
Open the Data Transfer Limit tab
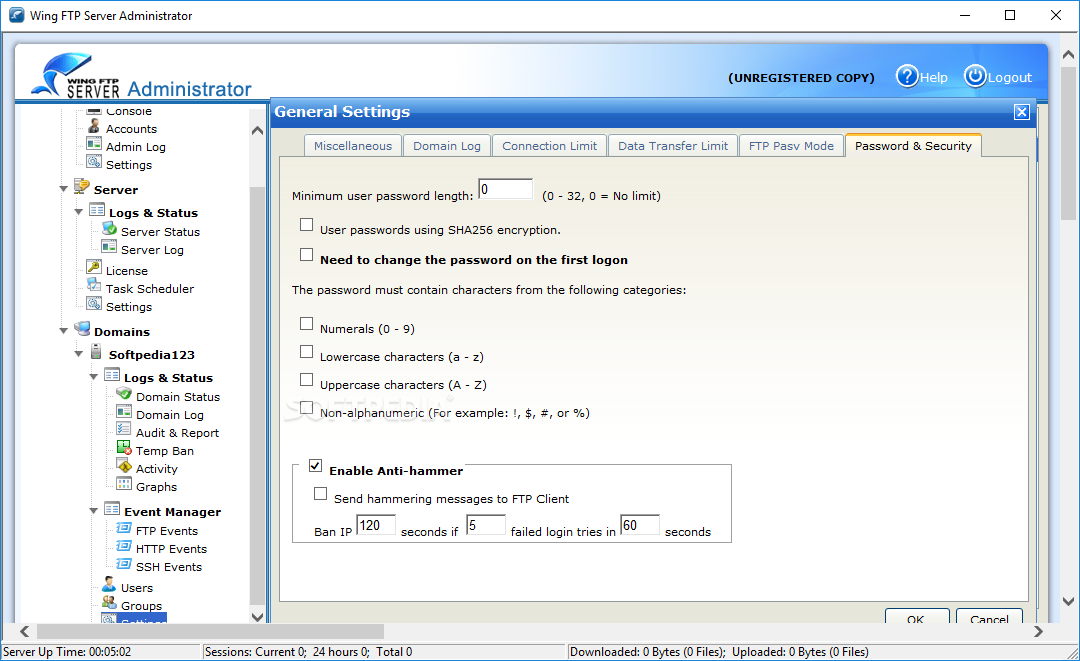(673, 146)
